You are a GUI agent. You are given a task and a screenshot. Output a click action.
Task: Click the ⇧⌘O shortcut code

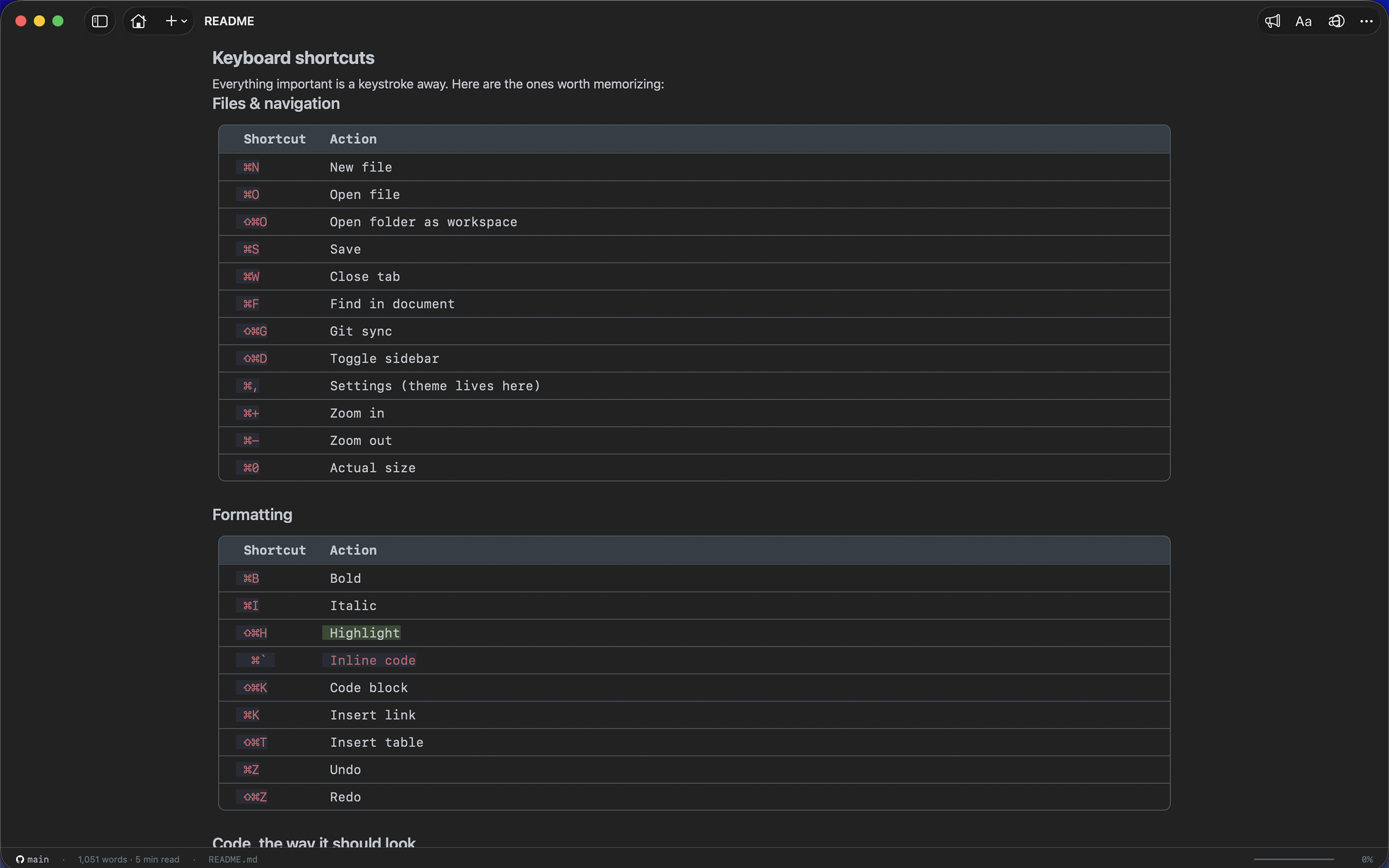click(x=255, y=222)
